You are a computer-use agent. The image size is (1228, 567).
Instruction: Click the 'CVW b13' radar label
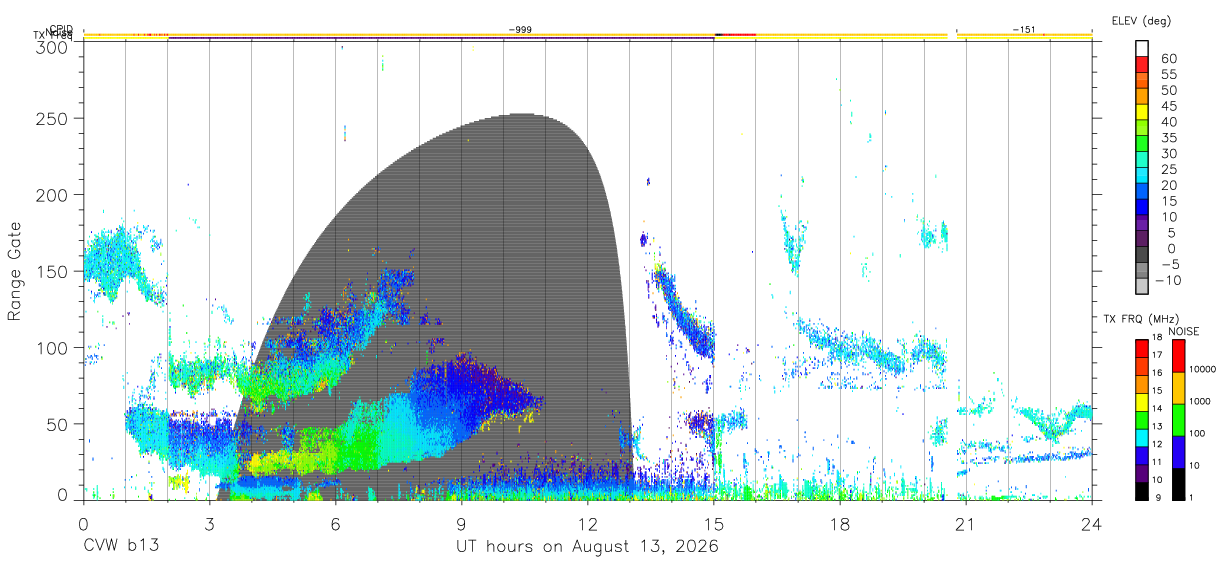(121, 547)
